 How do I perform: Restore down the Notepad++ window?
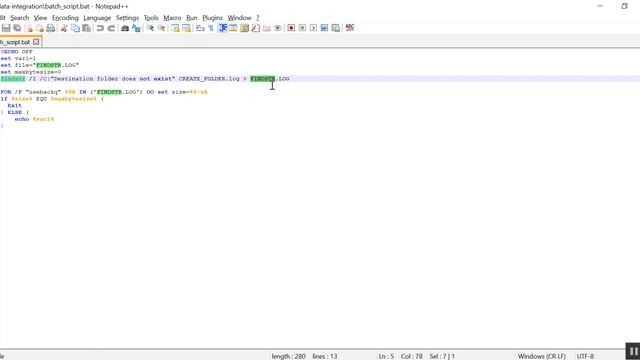pyautogui.click(x=624, y=6)
